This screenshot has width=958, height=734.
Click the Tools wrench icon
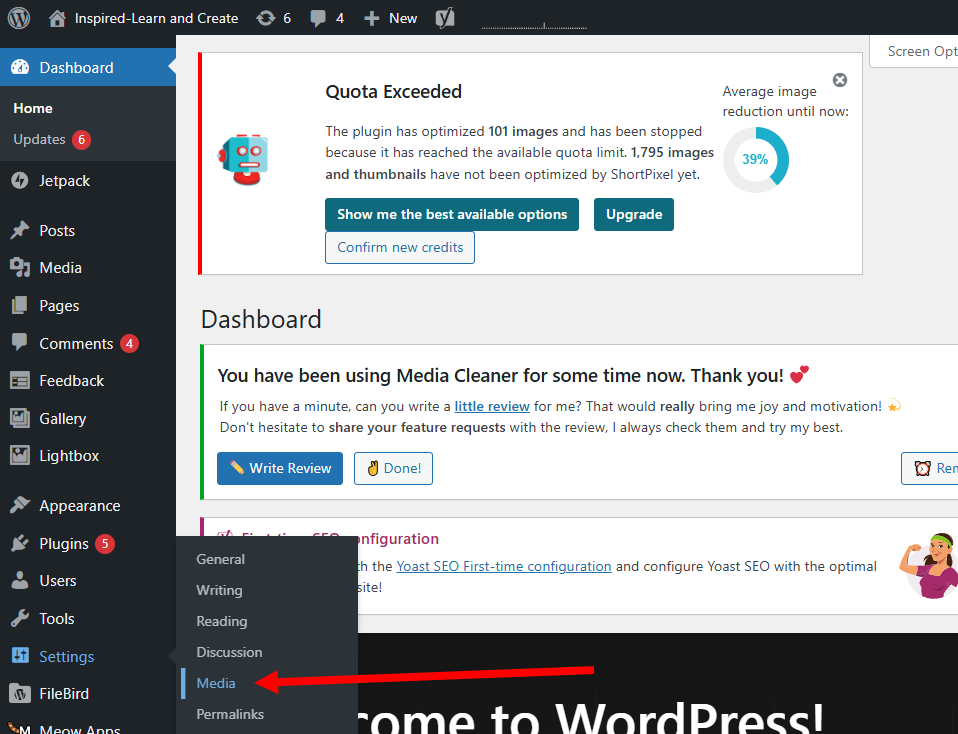(20, 618)
